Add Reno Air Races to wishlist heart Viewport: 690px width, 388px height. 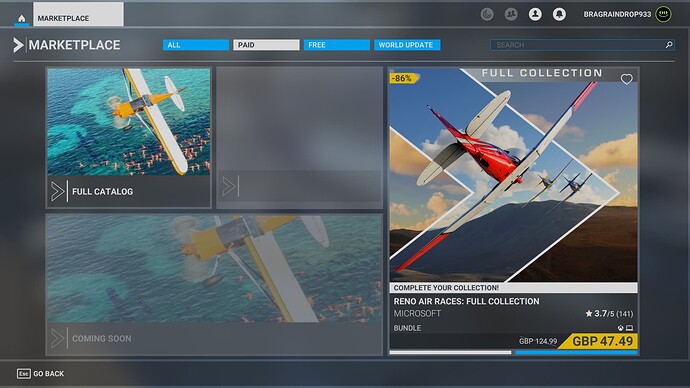[x=627, y=79]
